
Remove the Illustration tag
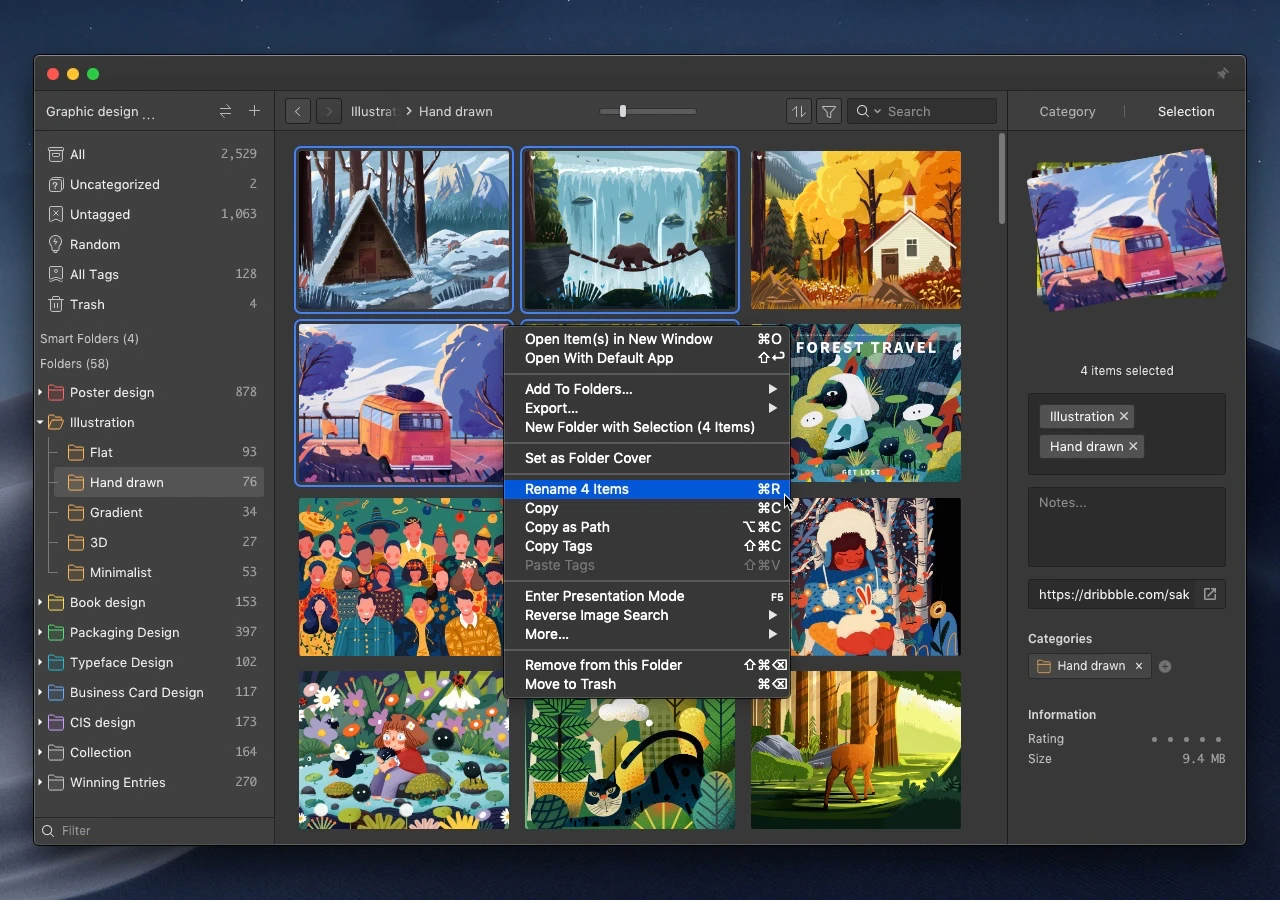point(1124,416)
